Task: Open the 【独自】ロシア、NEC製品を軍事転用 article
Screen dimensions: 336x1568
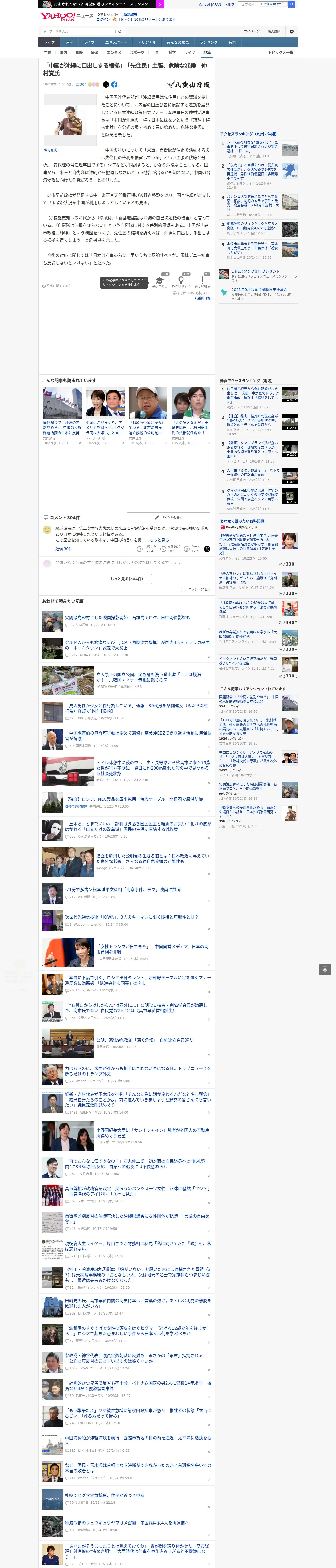Action: pos(134,799)
